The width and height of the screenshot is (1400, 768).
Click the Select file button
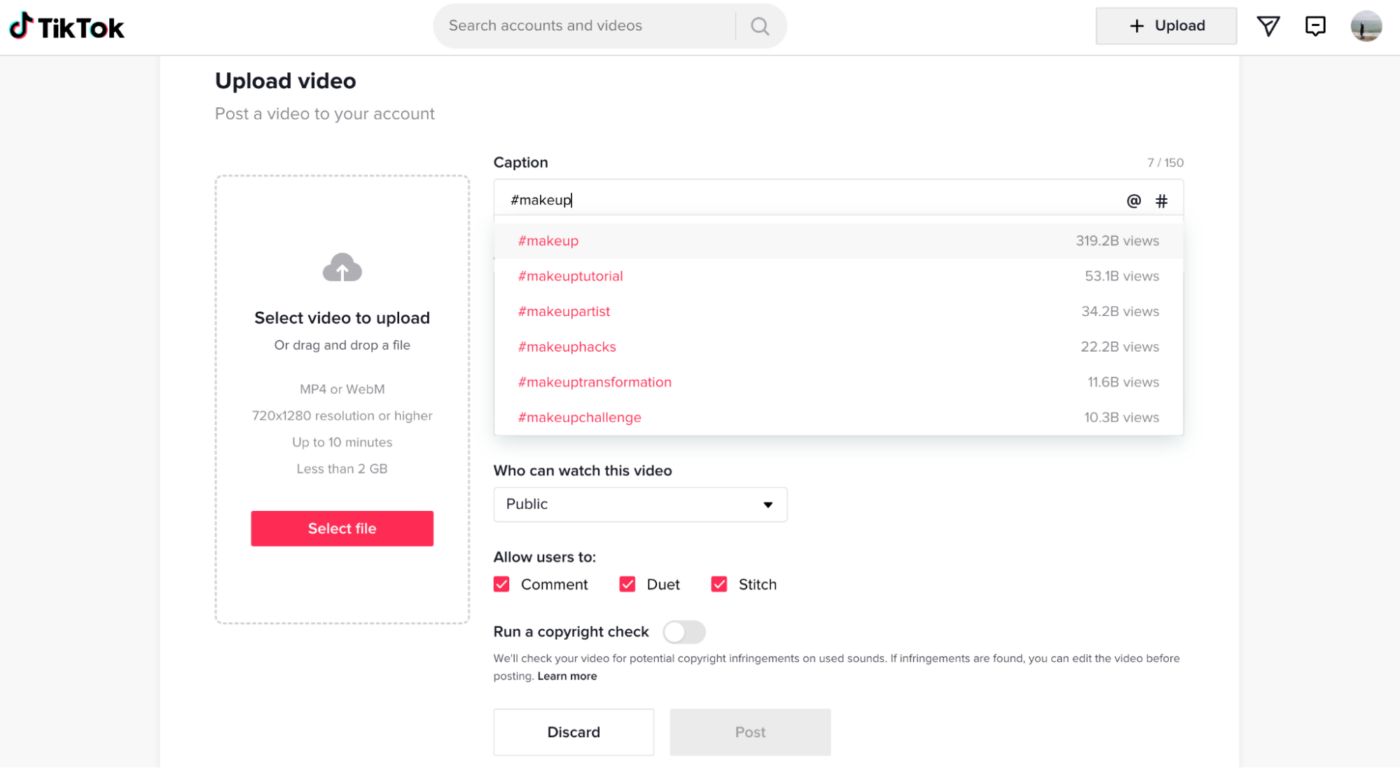[342, 528]
